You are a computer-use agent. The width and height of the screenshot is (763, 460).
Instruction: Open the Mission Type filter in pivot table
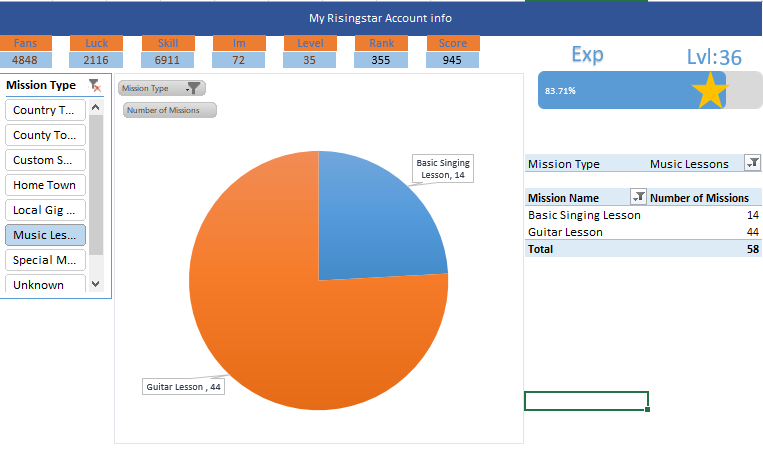(752, 163)
